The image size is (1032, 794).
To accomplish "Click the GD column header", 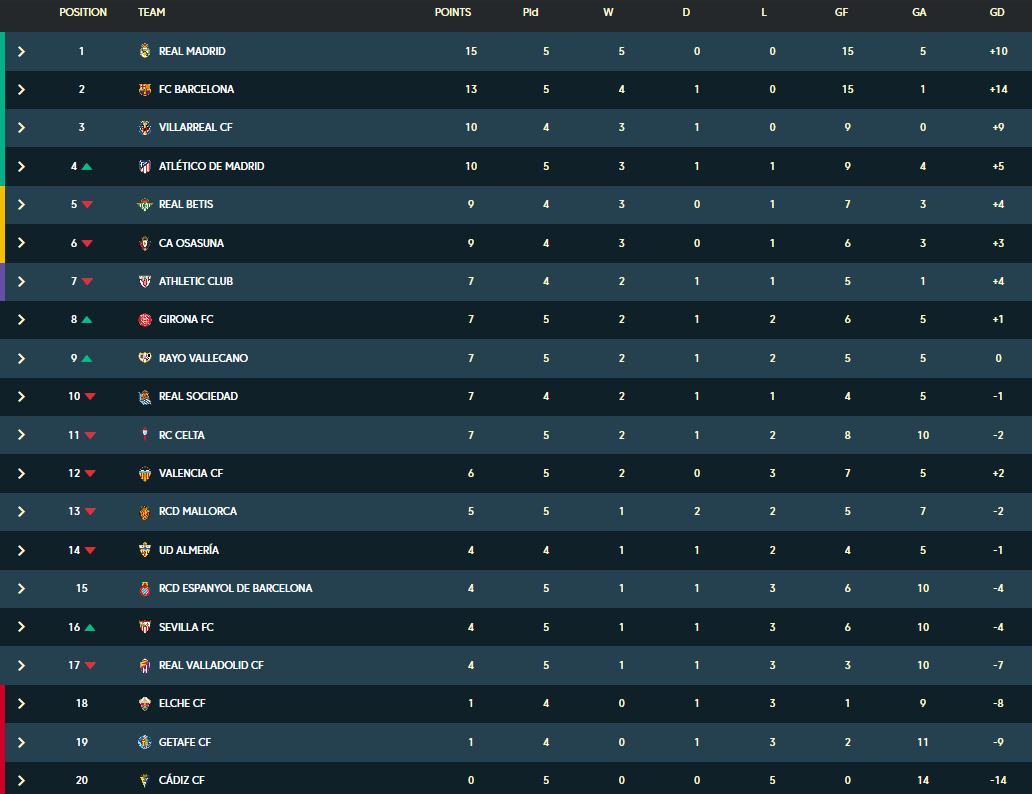I will pyautogui.click(x=997, y=12).
